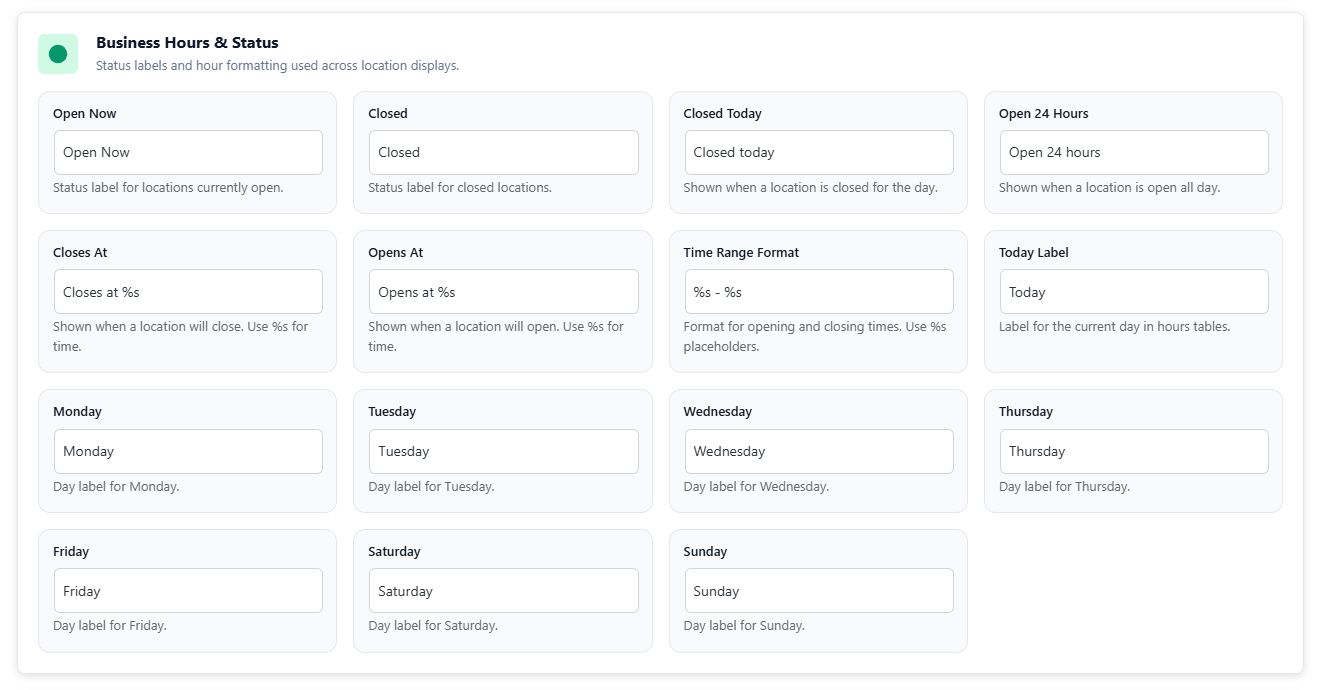Click 'Day label for Tuesday.' helper text
The height and width of the screenshot is (690, 1323).
pyautogui.click(x=431, y=487)
